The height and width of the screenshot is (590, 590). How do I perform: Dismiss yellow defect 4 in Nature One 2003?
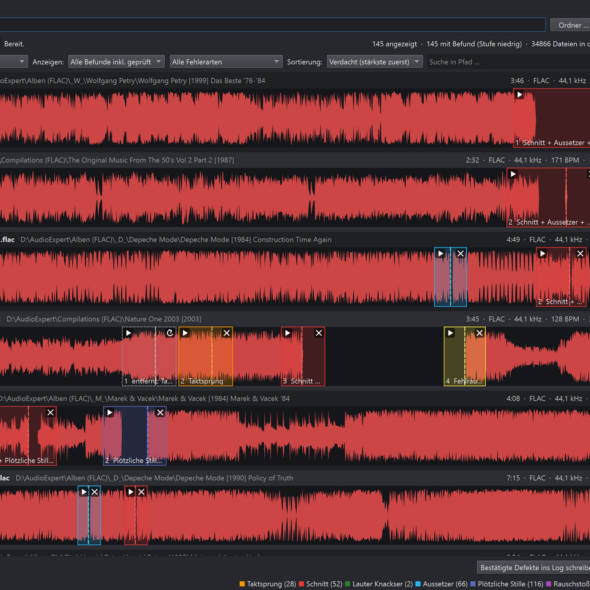pos(479,333)
